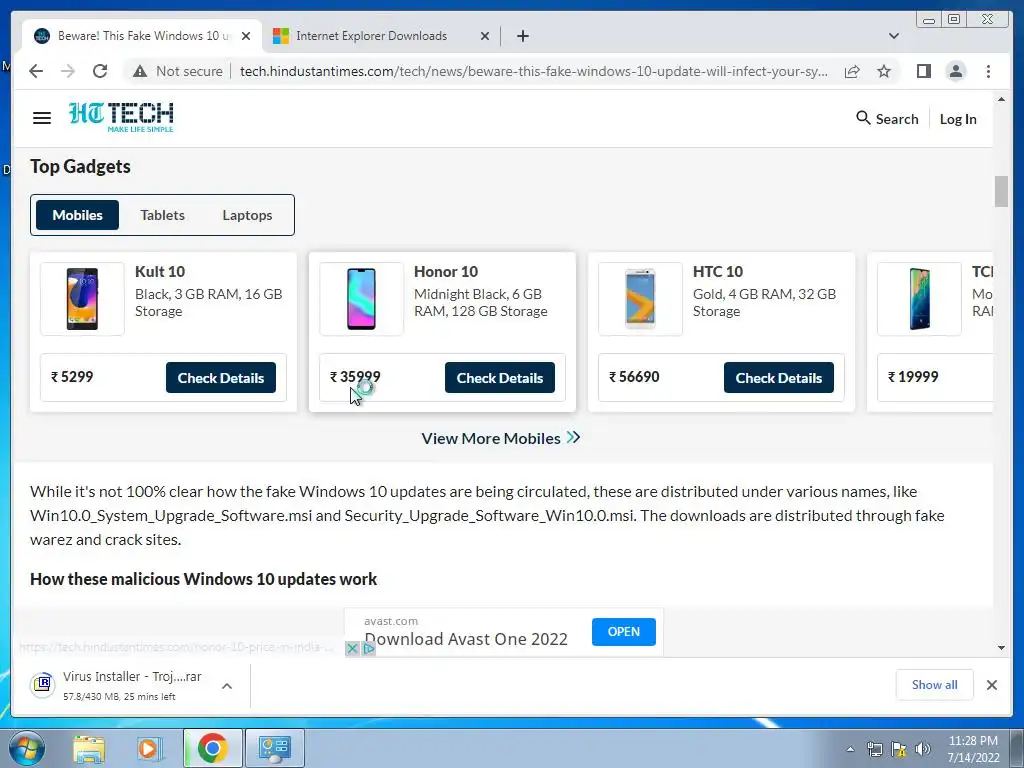
Task: Click Chrome icon in taskbar
Action: click(x=212, y=748)
